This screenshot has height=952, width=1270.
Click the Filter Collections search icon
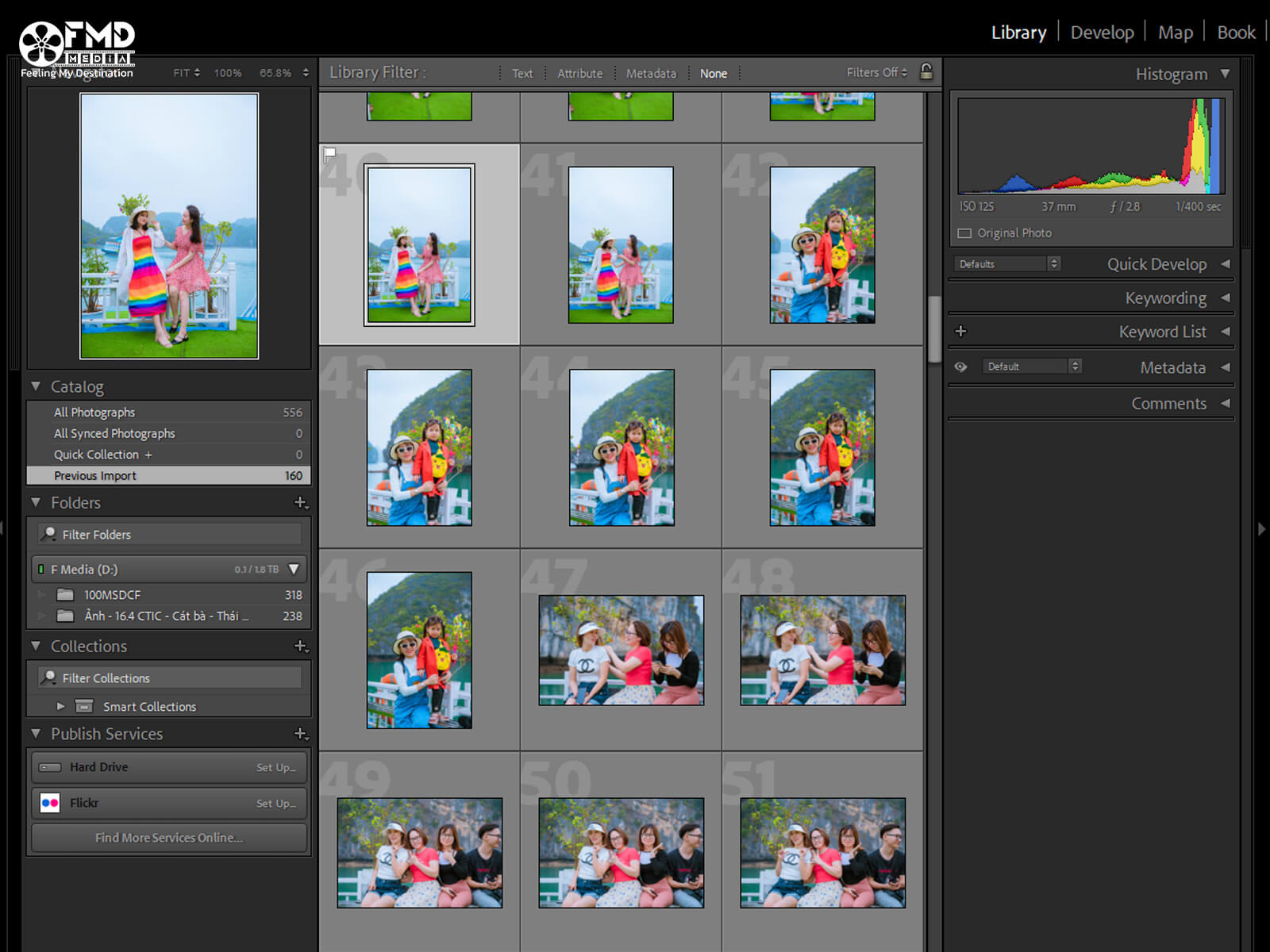pyautogui.click(x=49, y=678)
